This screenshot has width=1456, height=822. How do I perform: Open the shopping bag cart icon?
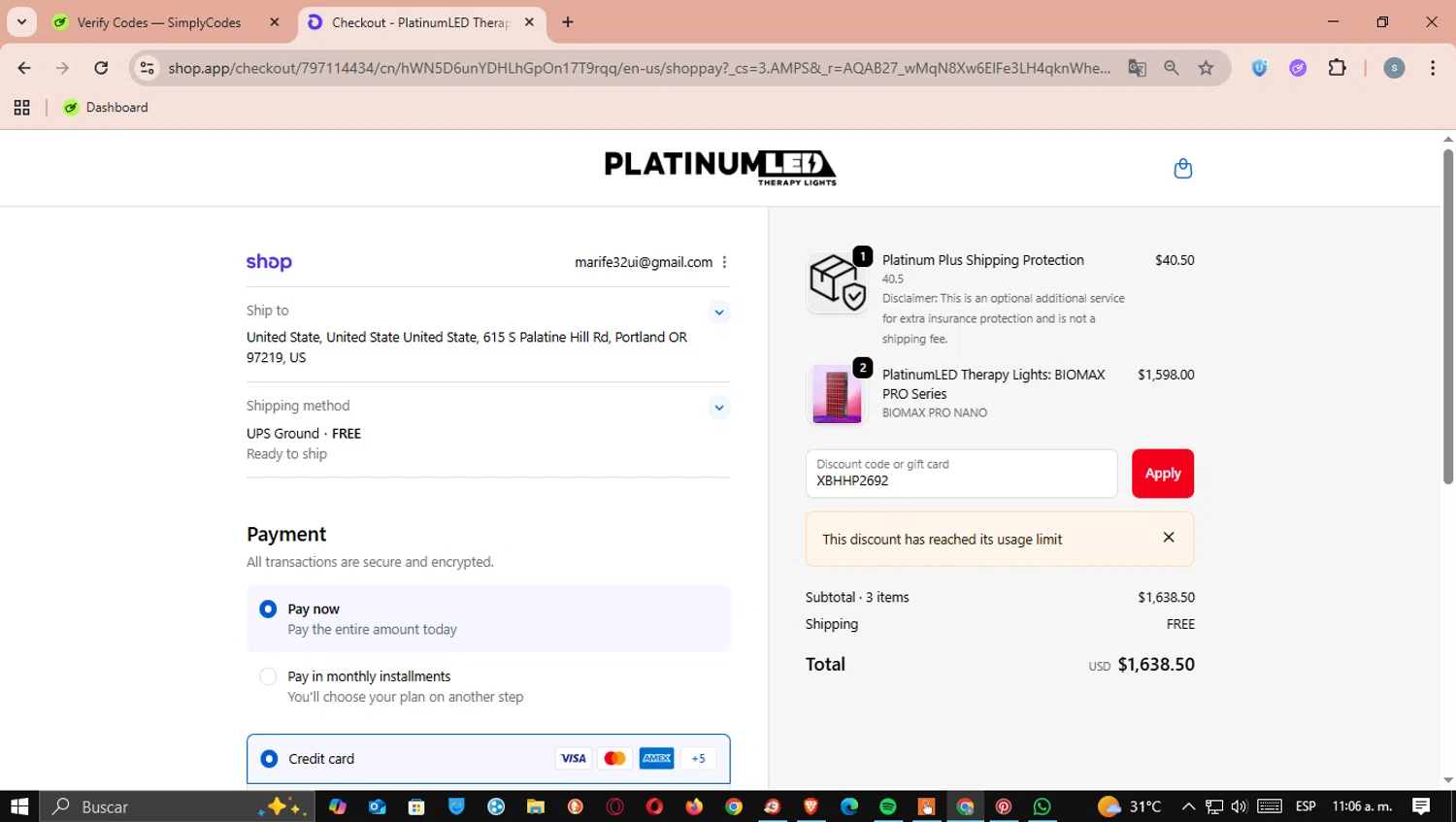coord(1182,169)
